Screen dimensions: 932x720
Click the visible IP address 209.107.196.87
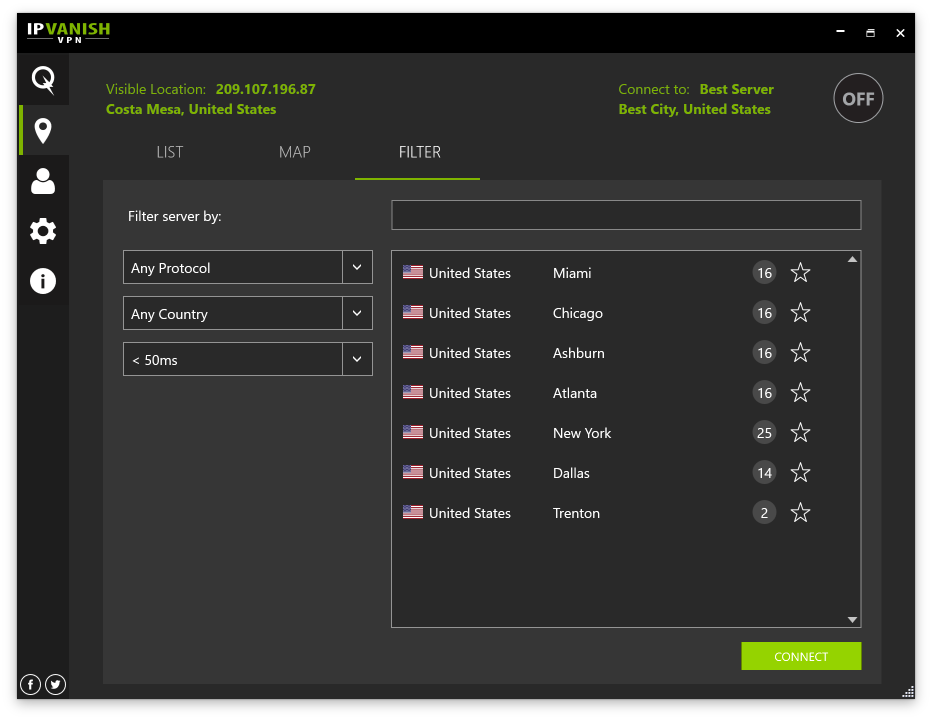[266, 89]
